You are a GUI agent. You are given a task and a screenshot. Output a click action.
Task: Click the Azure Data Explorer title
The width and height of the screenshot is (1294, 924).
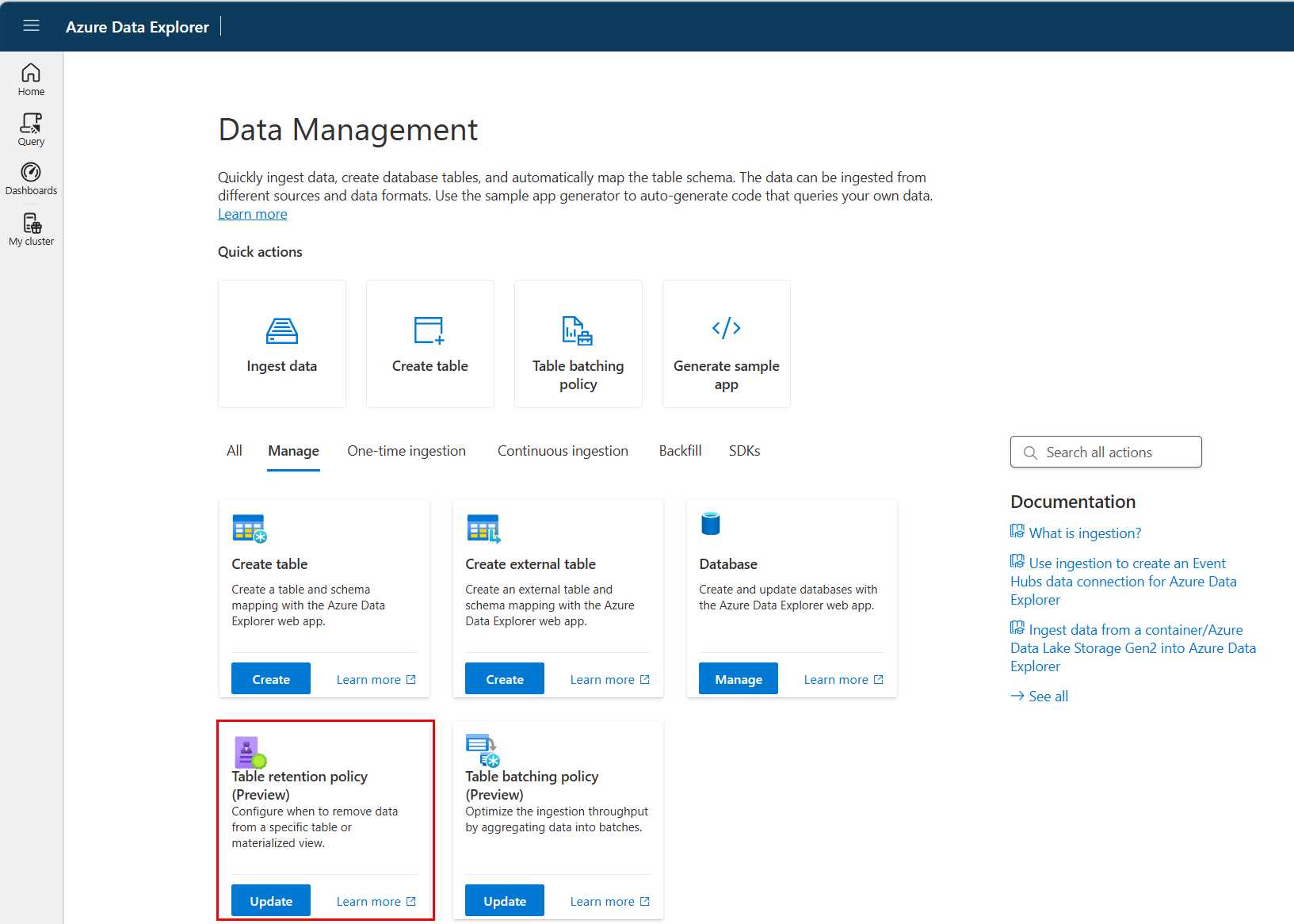[x=137, y=27]
